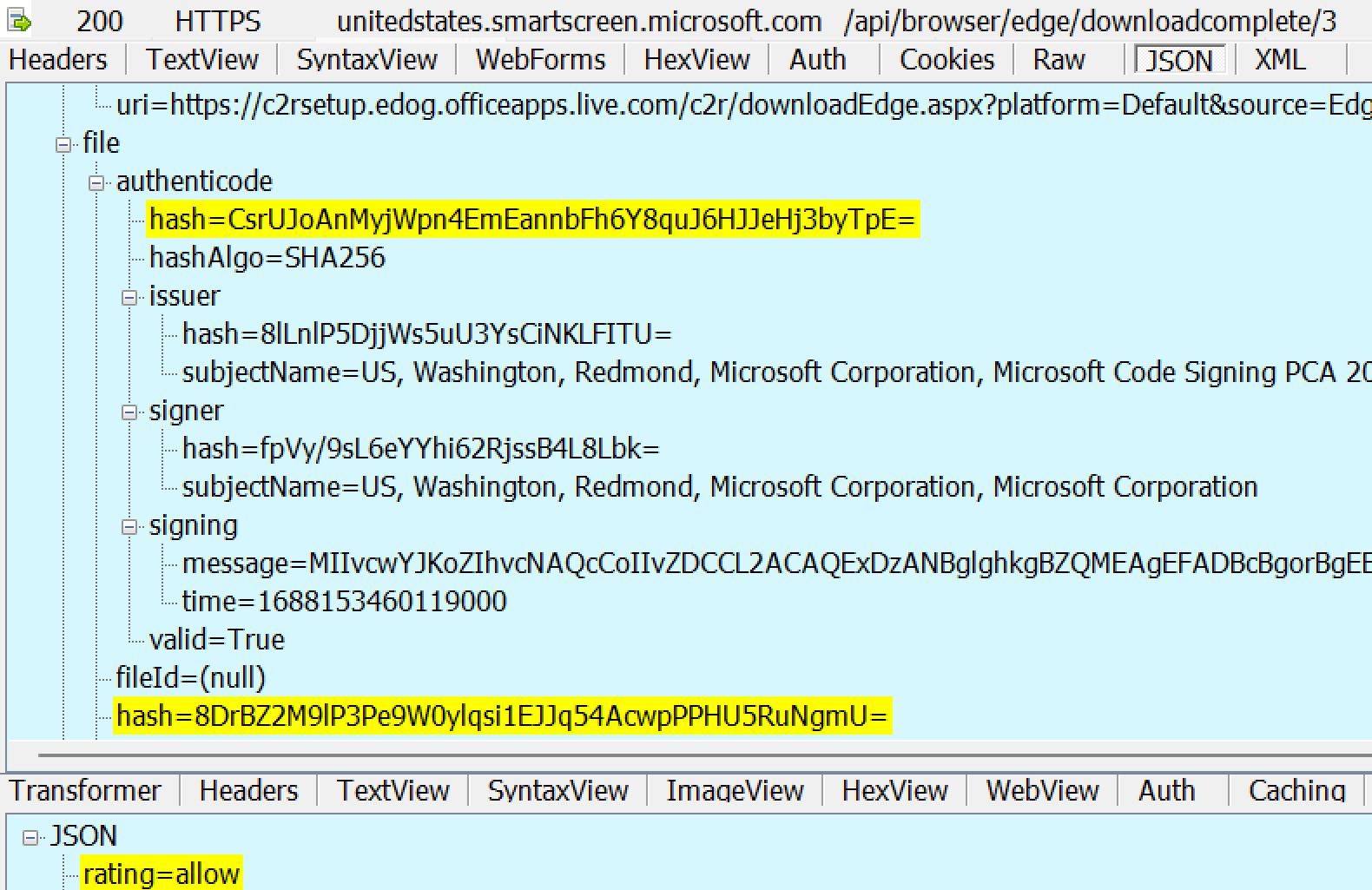Select the highlighted authenticode hash entry
The image size is (1372, 890).
532,220
